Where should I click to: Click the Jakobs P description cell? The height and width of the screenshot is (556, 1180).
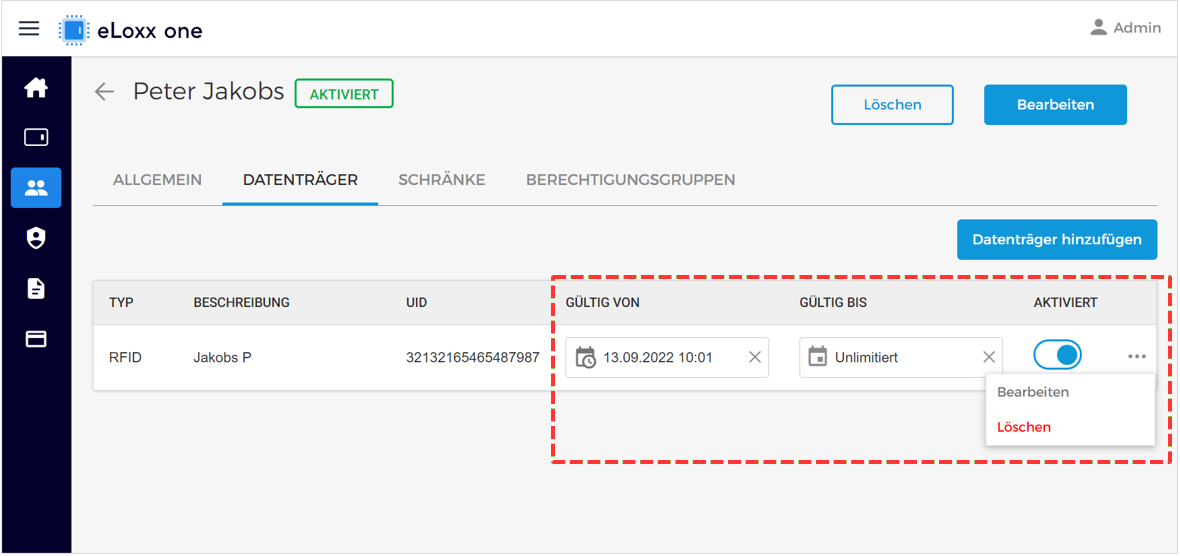(222, 357)
